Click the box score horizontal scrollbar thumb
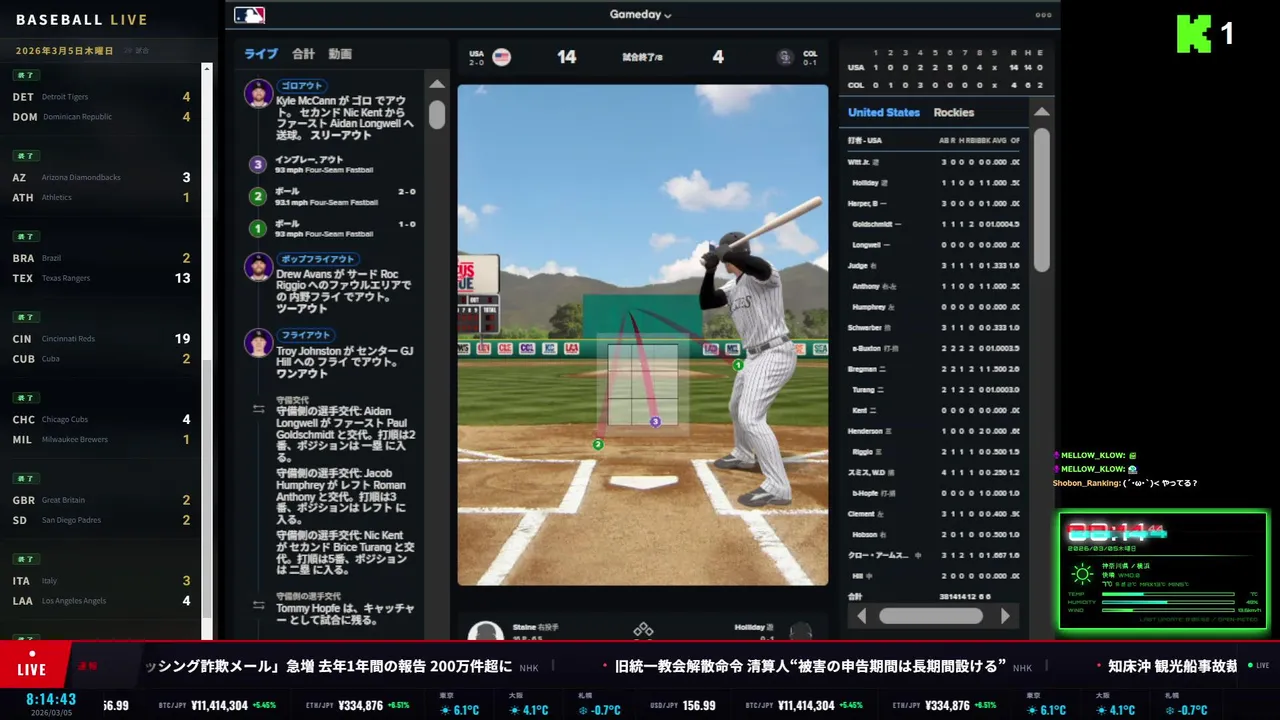Image resolution: width=1280 pixels, height=720 pixels. click(x=930, y=616)
